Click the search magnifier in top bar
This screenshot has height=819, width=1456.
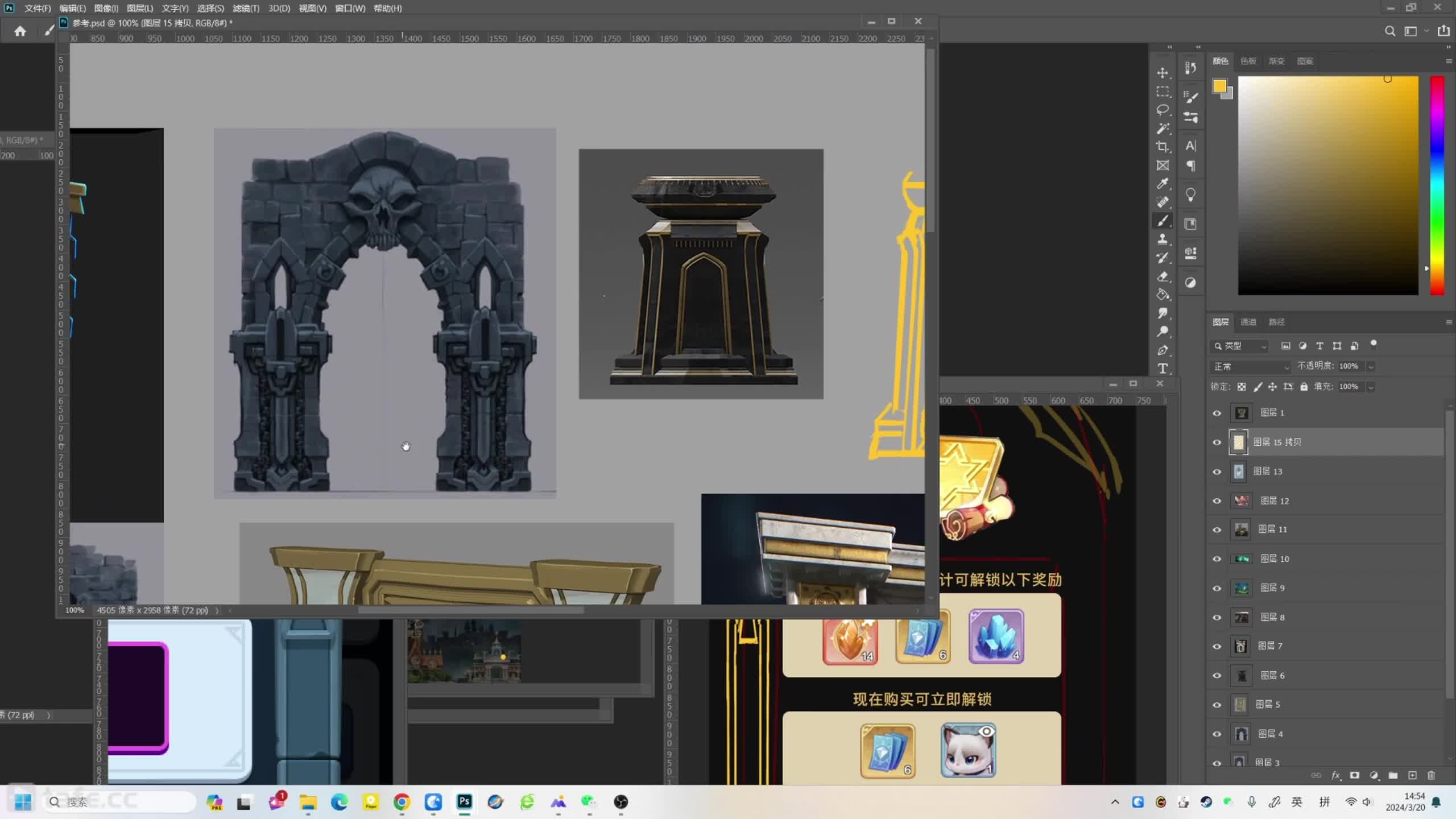(x=1389, y=31)
